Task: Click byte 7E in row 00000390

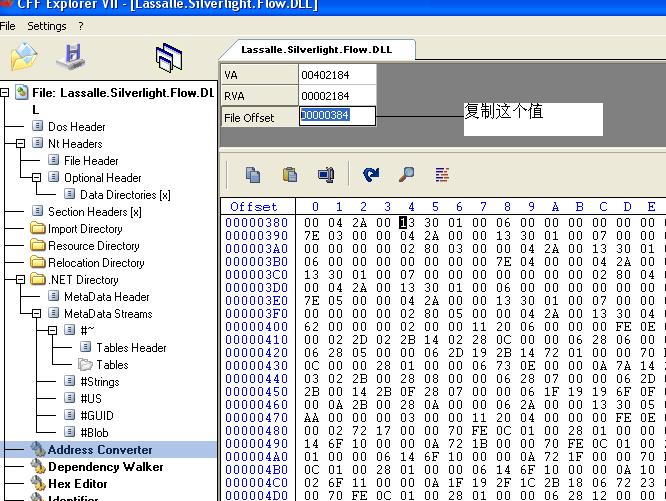Action: pos(311,236)
